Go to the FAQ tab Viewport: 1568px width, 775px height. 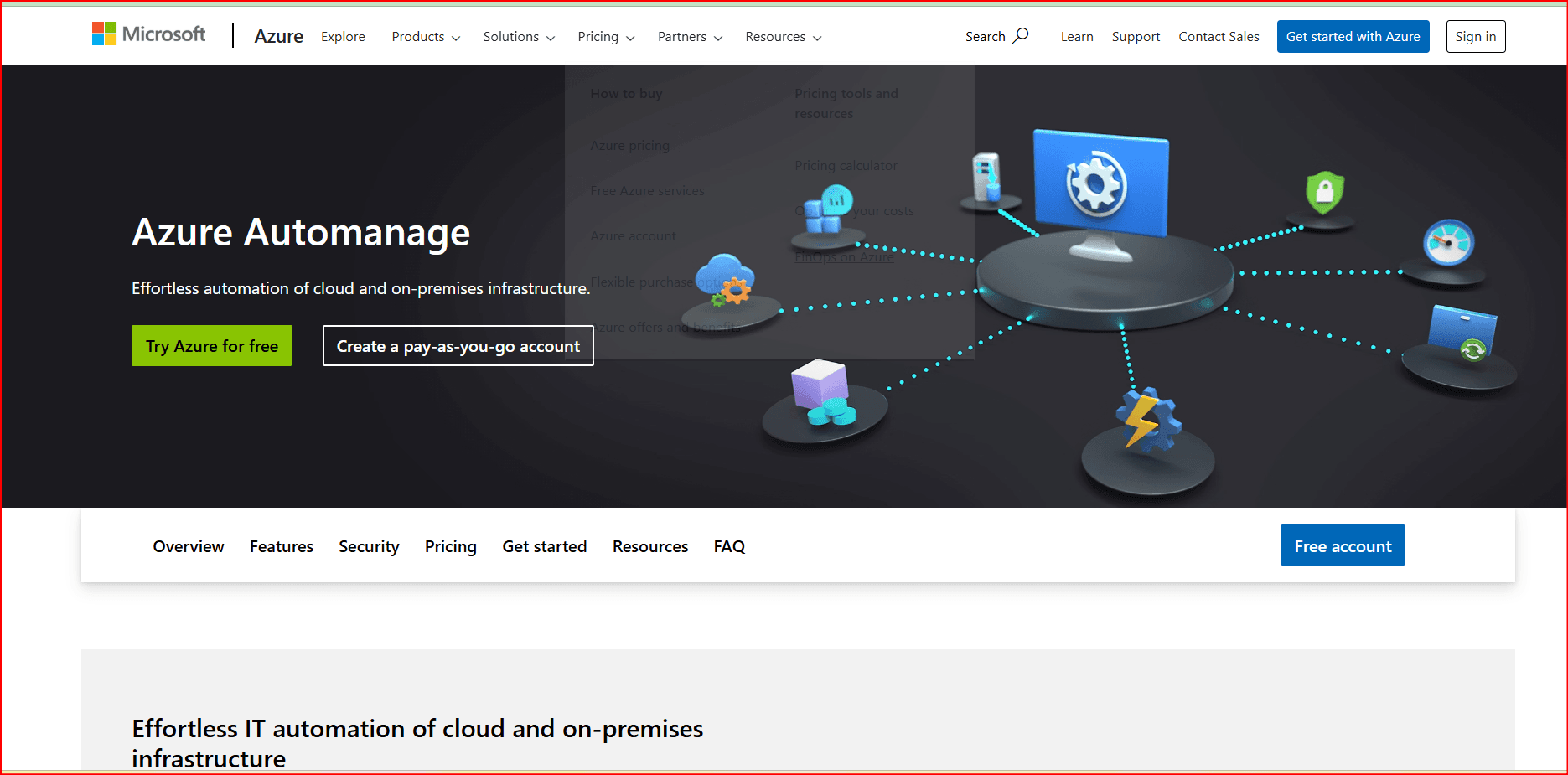pyautogui.click(x=729, y=546)
